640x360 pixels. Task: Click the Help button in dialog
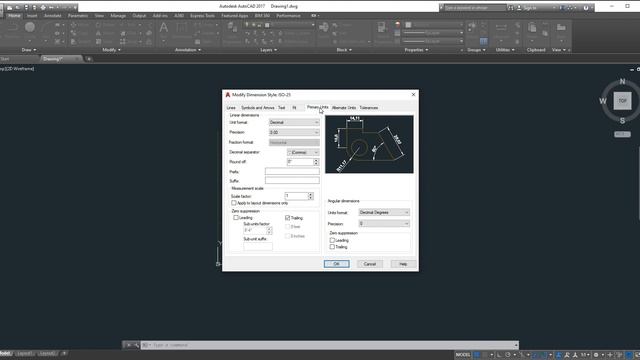tap(403, 264)
